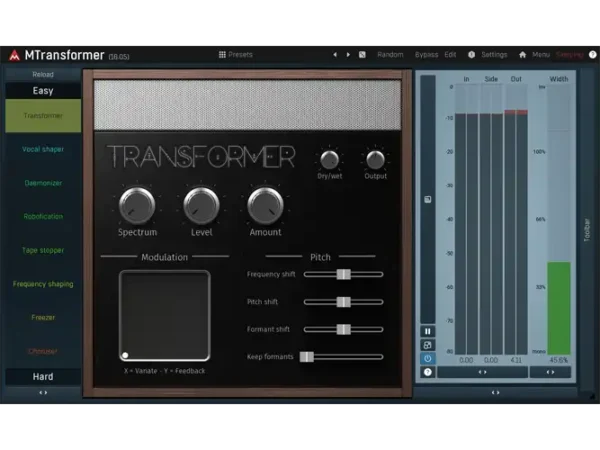Screen dimensions: 600x450
Task: Pause the meter display
Action: [x=427, y=331]
